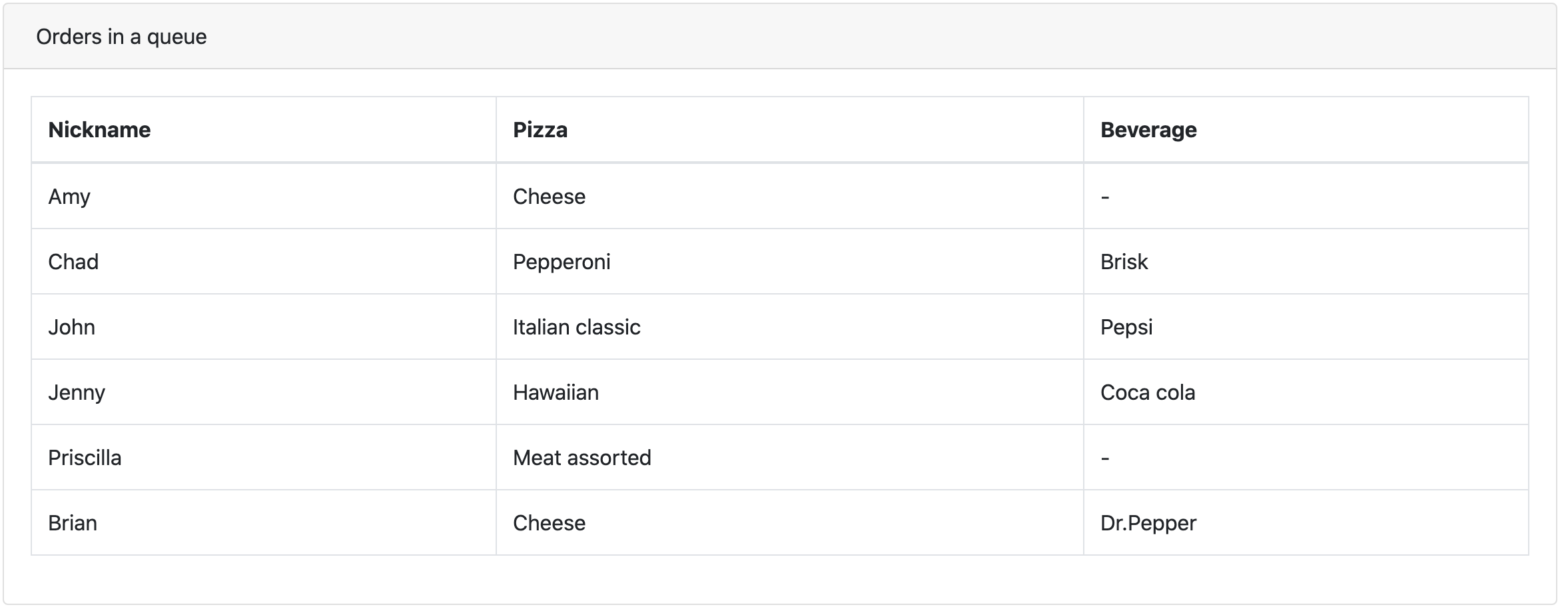This screenshot has height=609, width=1568.
Task: Click the Pepsi beverage cell
Action: point(1126,327)
